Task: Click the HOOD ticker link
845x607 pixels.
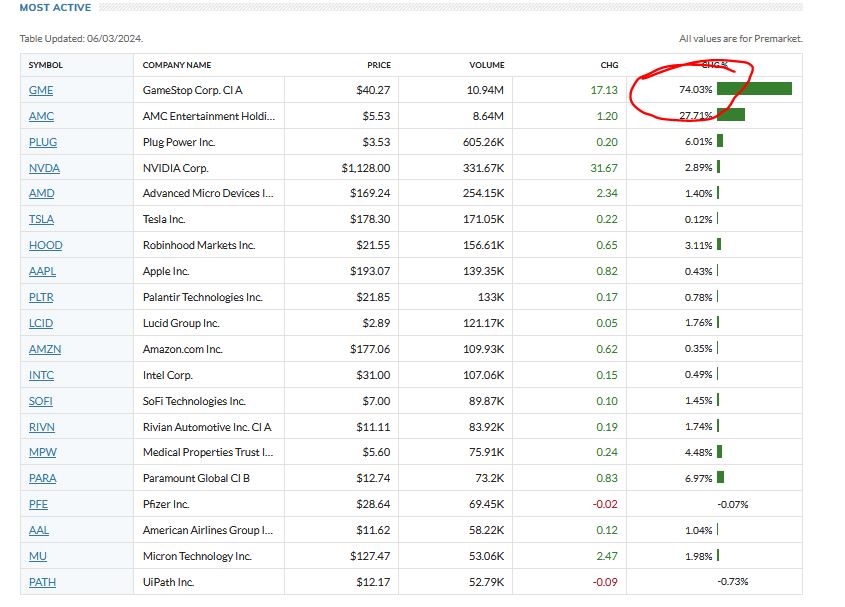Action: click(x=45, y=245)
